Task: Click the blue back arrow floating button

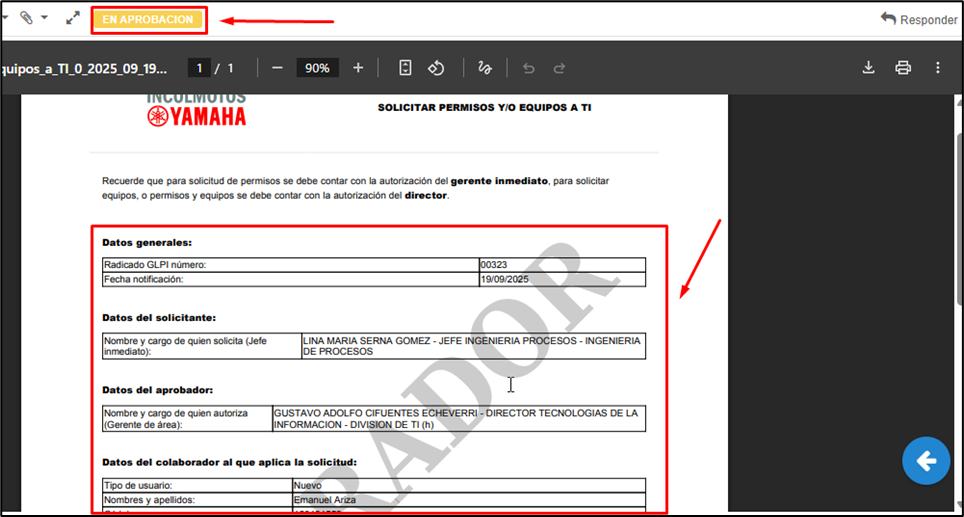Action: point(926,461)
